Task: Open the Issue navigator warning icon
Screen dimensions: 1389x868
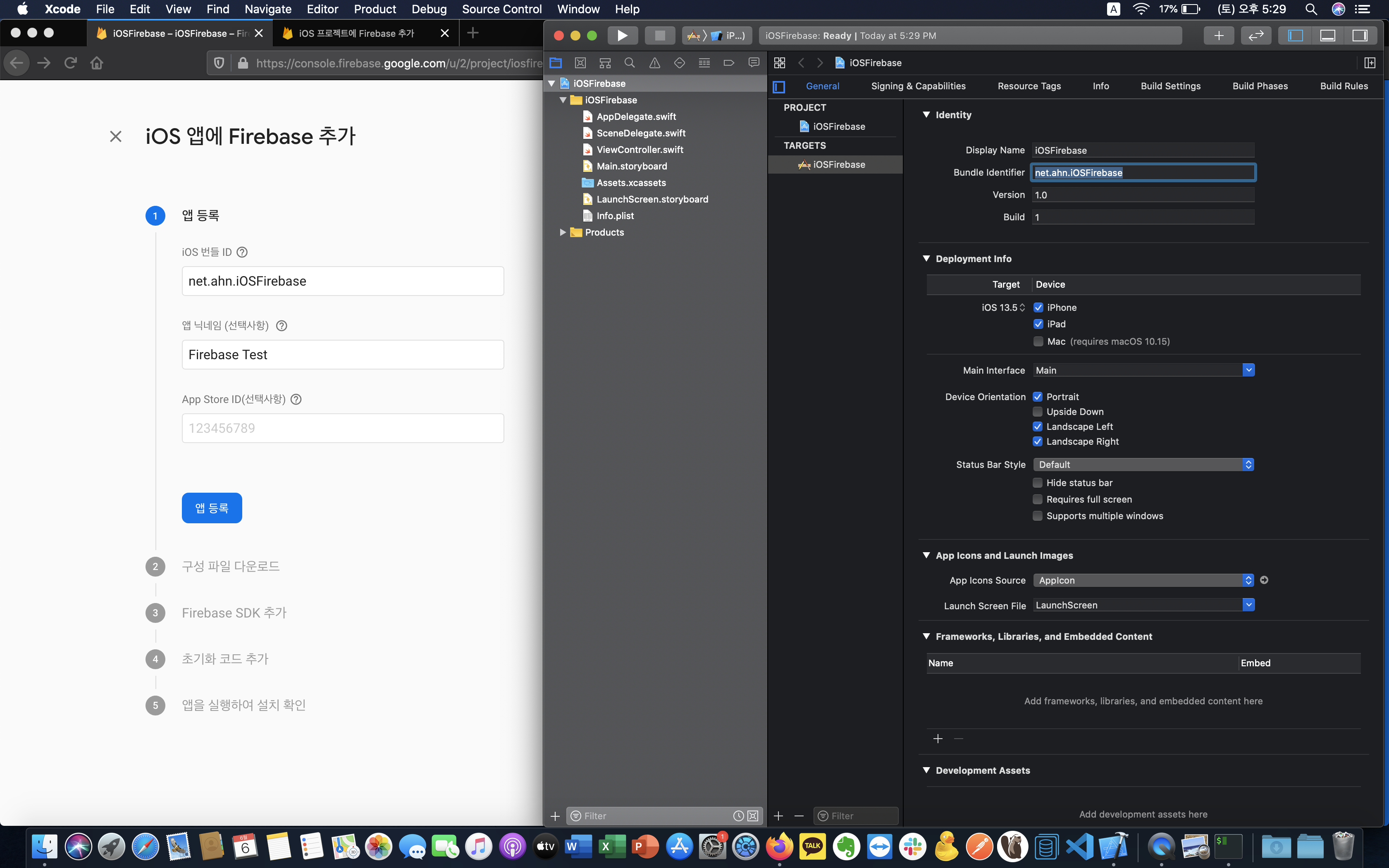Action: click(654, 62)
